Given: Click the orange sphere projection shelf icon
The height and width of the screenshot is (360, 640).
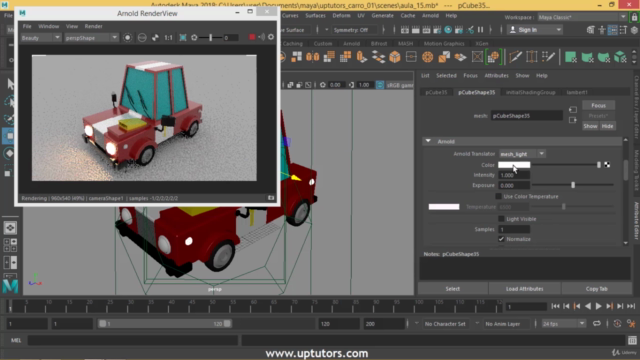Looking at the screenshot, I should (427, 57).
